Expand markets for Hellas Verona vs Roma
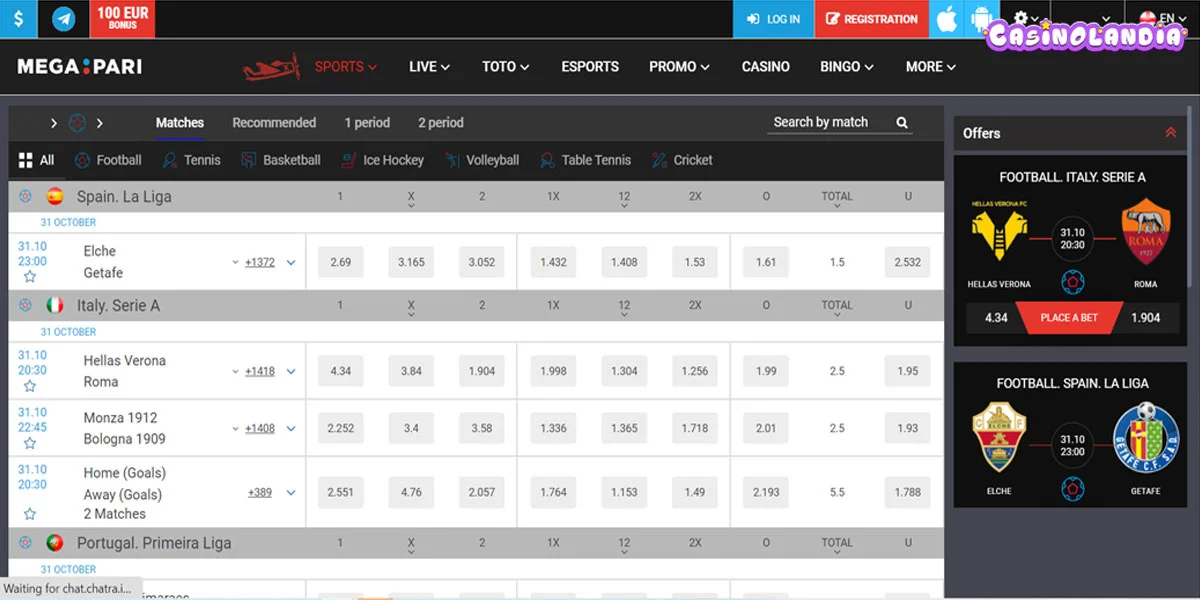Image resolution: width=1200 pixels, height=600 pixels. coord(291,371)
